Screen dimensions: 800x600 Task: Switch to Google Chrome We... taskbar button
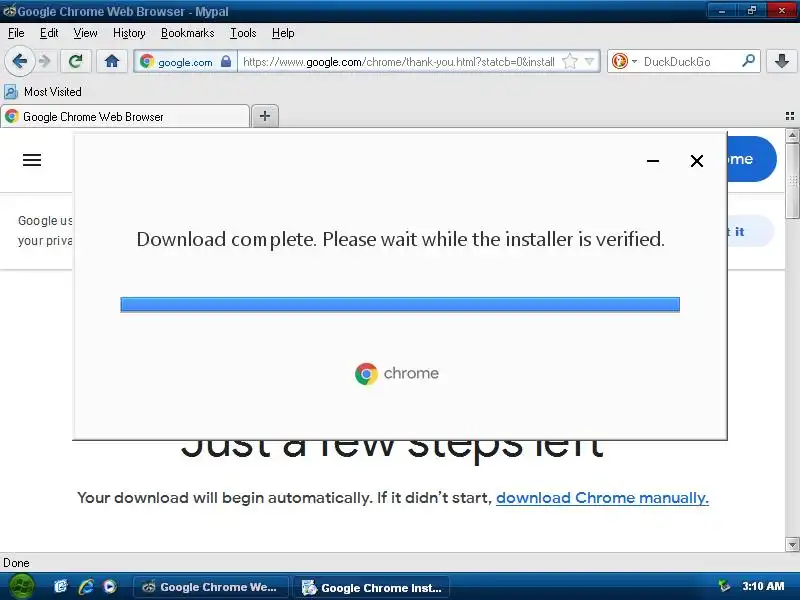pyautogui.click(x=211, y=587)
